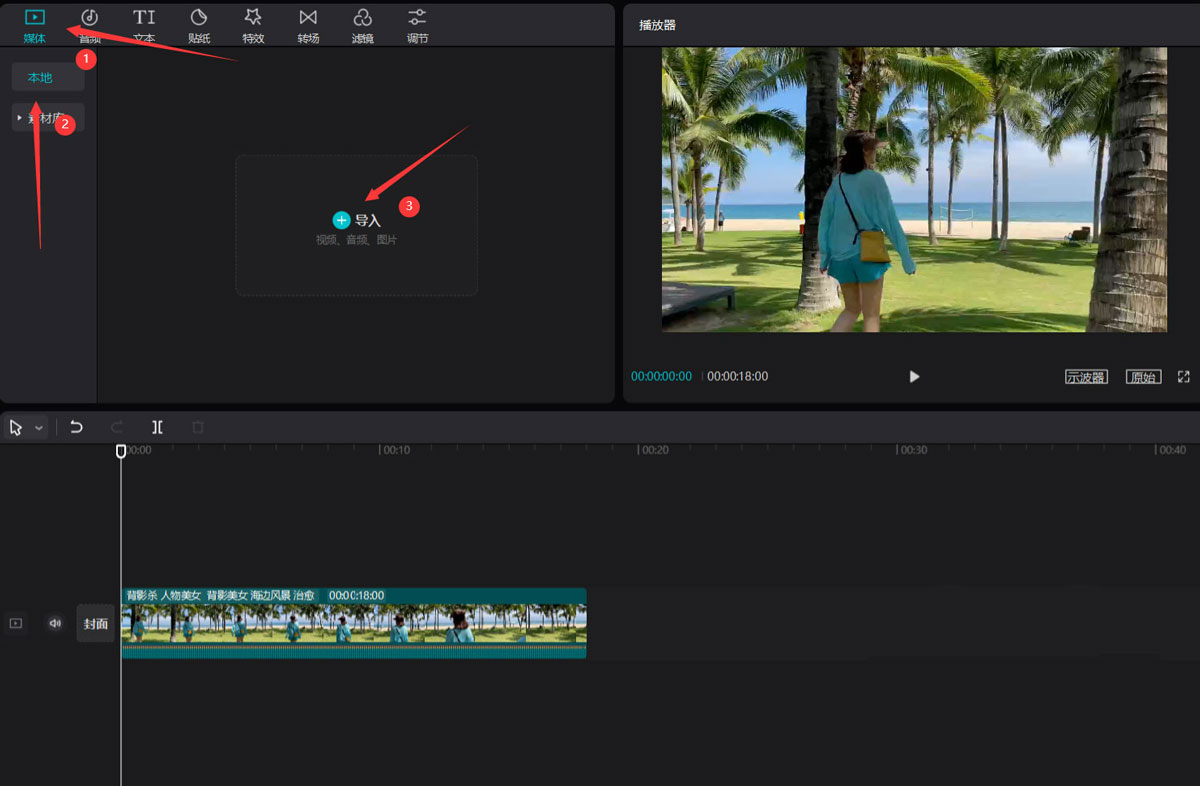Toggle the video track visibility icon
The image size is (1200, 786).
16,623
